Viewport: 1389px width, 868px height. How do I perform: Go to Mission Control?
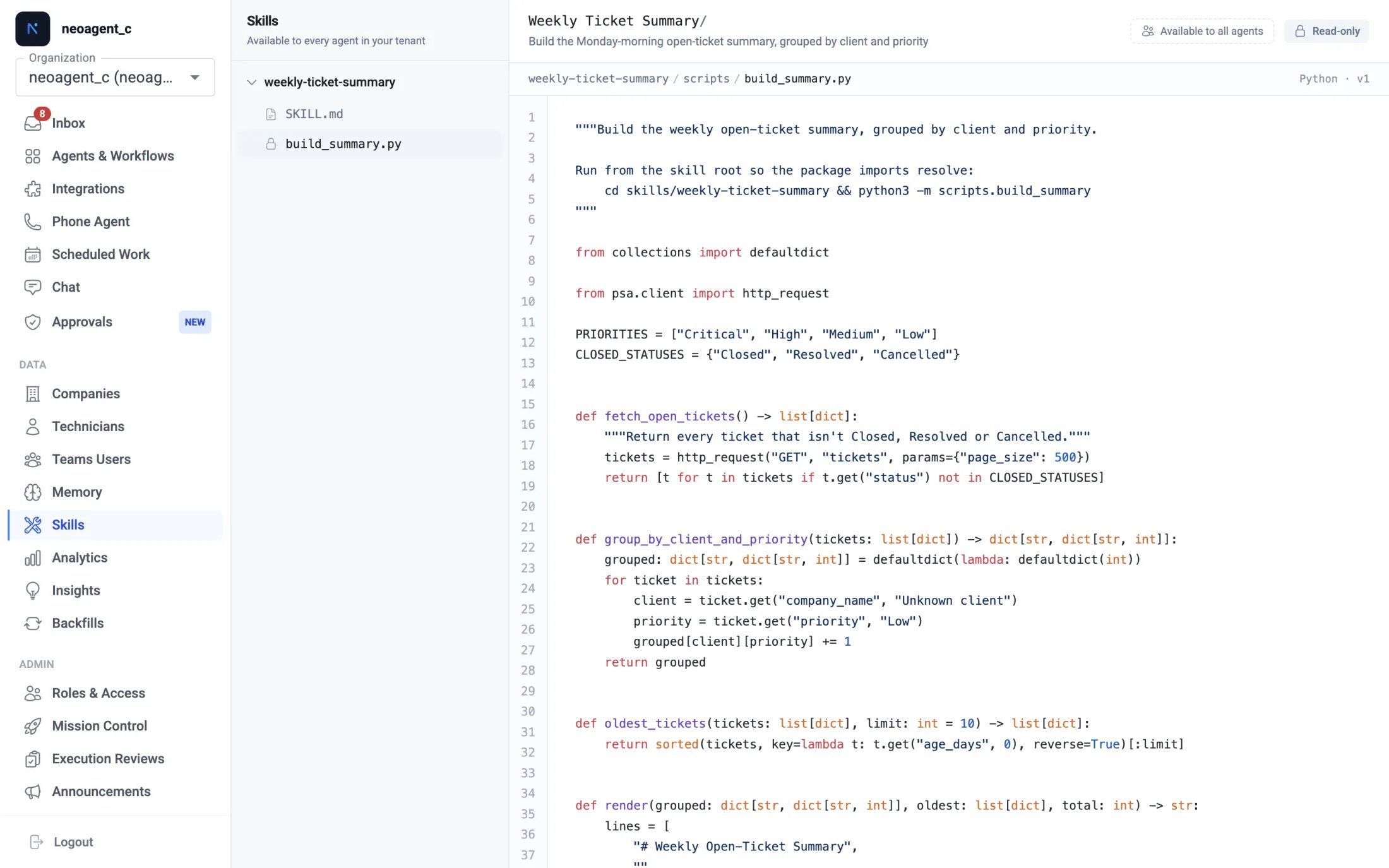click(115, 727)
